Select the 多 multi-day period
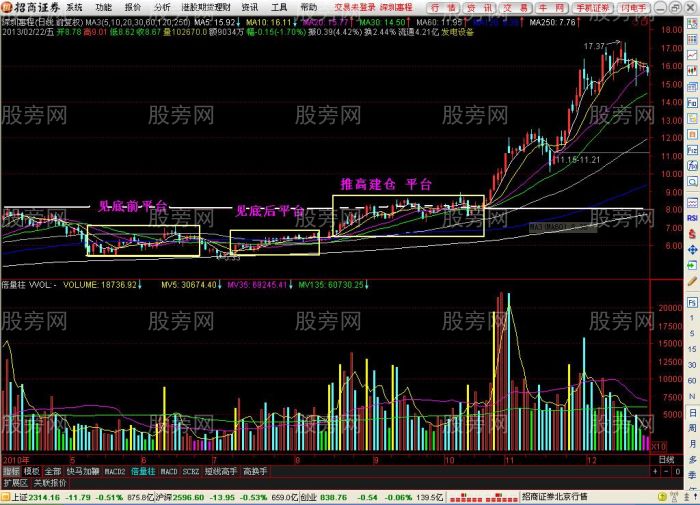 (692, 459)
